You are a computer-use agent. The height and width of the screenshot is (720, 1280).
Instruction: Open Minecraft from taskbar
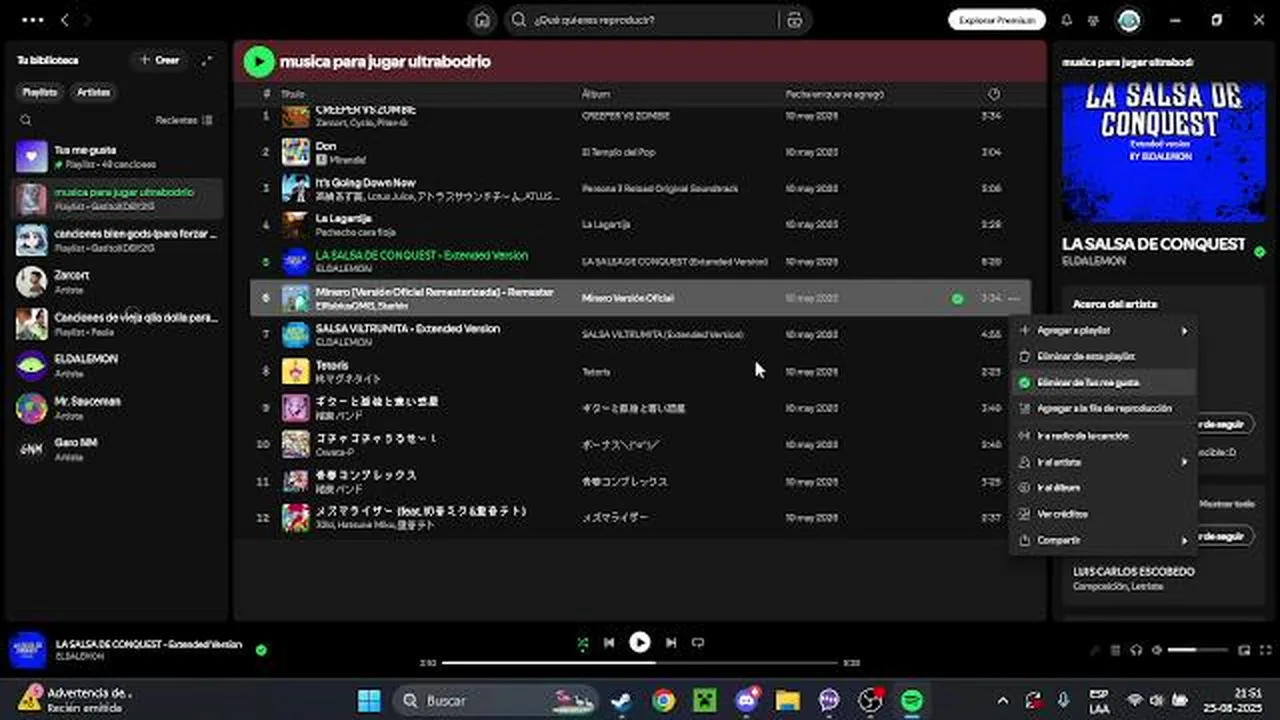(x=705, y=700)
